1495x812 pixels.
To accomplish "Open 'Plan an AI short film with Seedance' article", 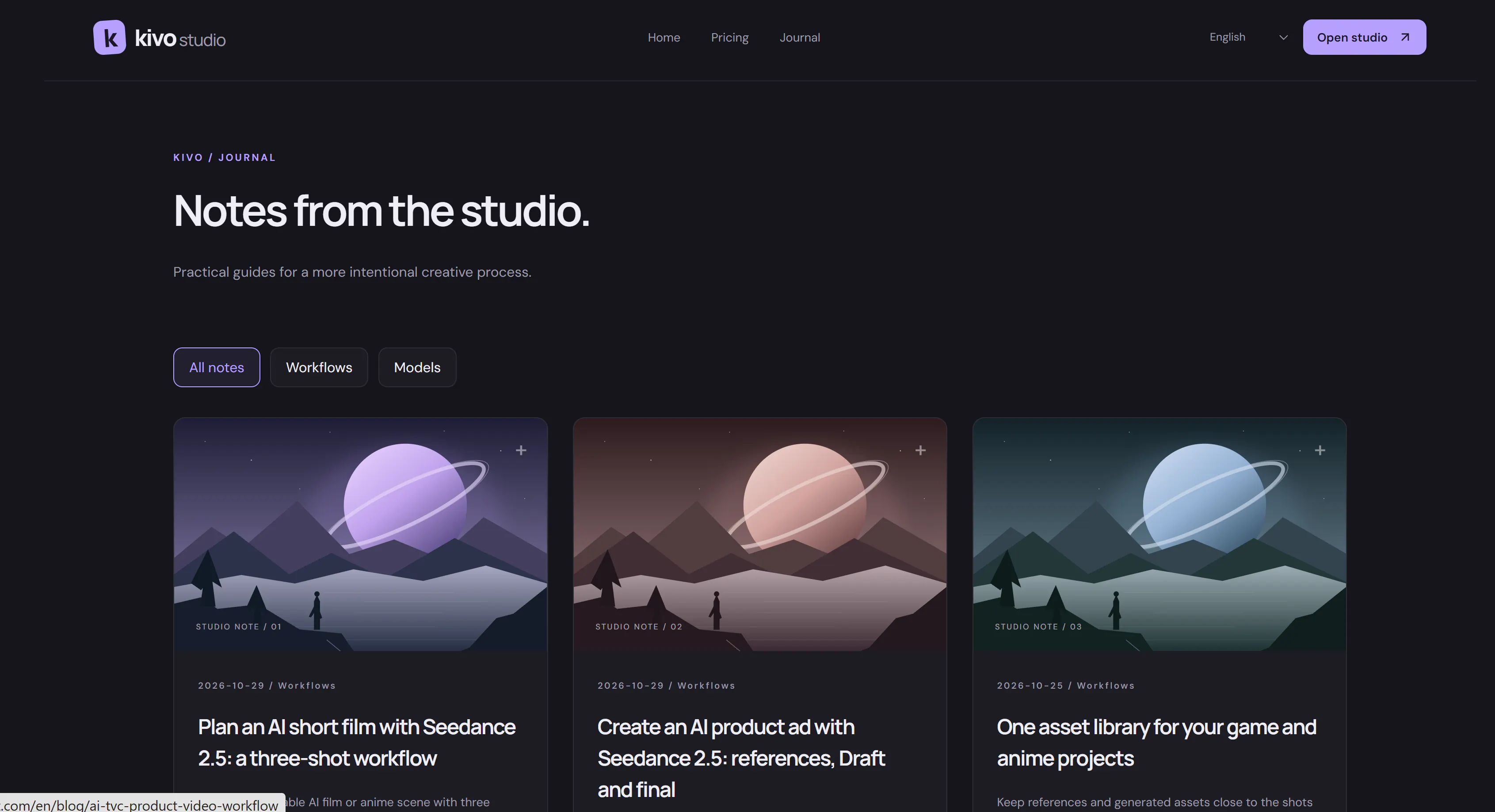I will point(356,742).
